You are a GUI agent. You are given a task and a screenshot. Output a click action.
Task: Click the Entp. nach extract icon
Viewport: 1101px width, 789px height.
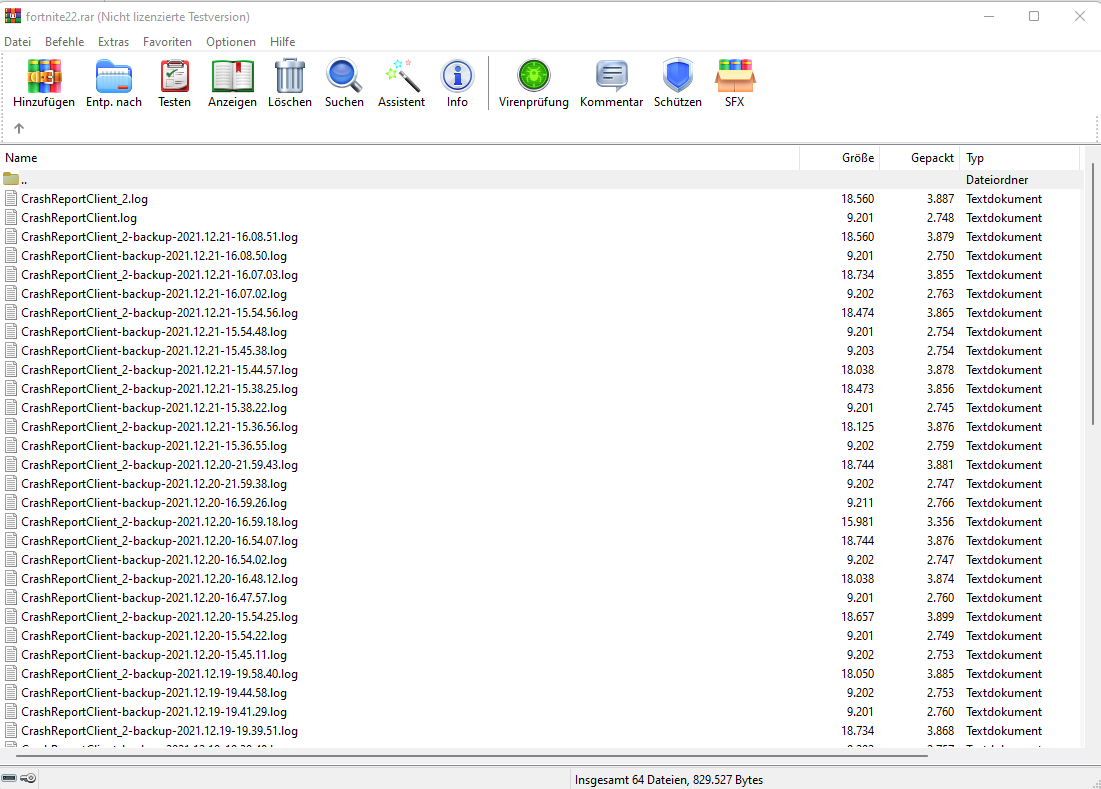(x=114, y=76)
